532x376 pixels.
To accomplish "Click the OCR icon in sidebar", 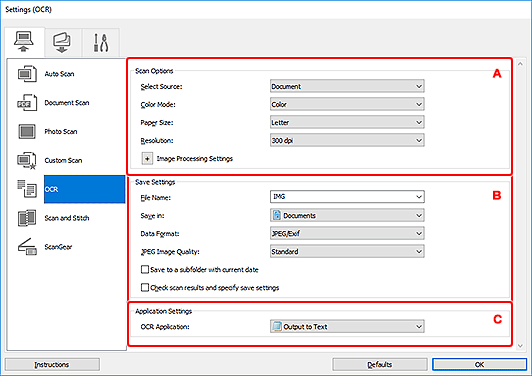I will [x=27, y=189].
